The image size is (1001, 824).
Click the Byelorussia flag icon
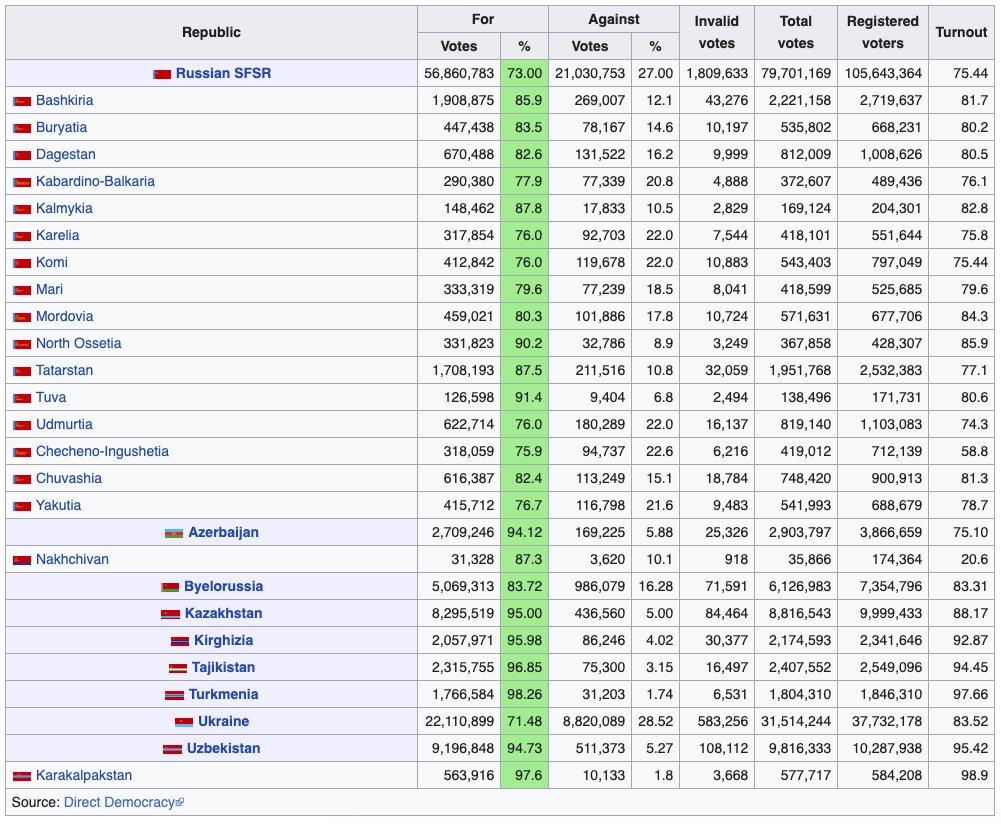[170, 587]
